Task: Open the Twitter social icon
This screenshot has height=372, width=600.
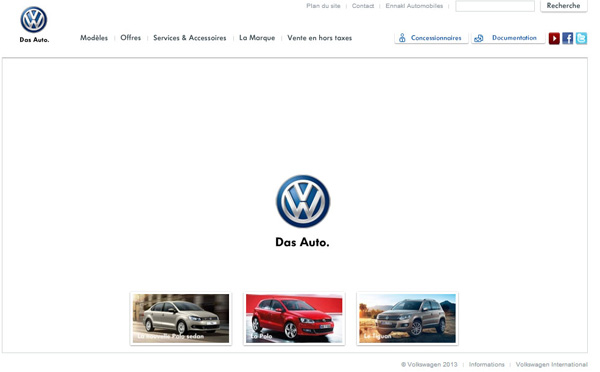Action: (x=581, y=38)
